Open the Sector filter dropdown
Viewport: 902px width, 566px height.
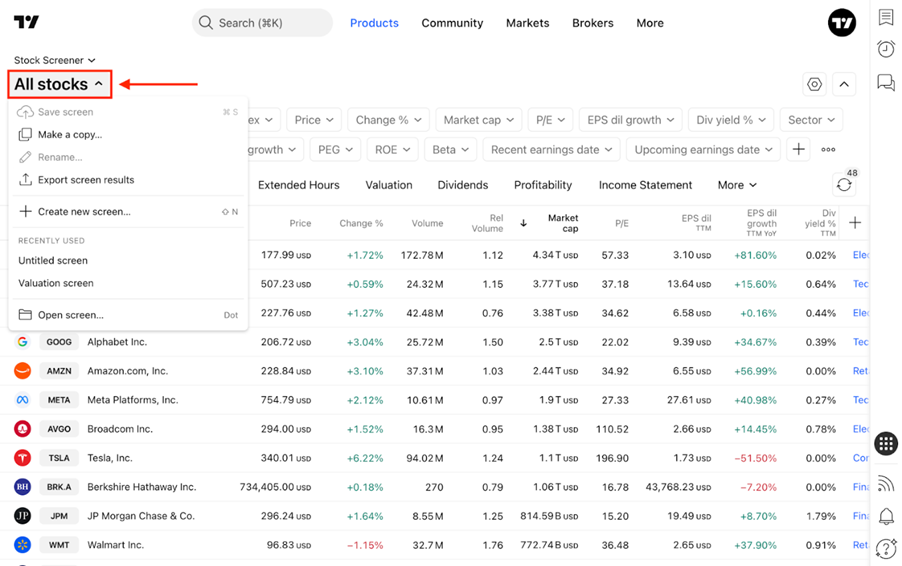tap(811, 120)
